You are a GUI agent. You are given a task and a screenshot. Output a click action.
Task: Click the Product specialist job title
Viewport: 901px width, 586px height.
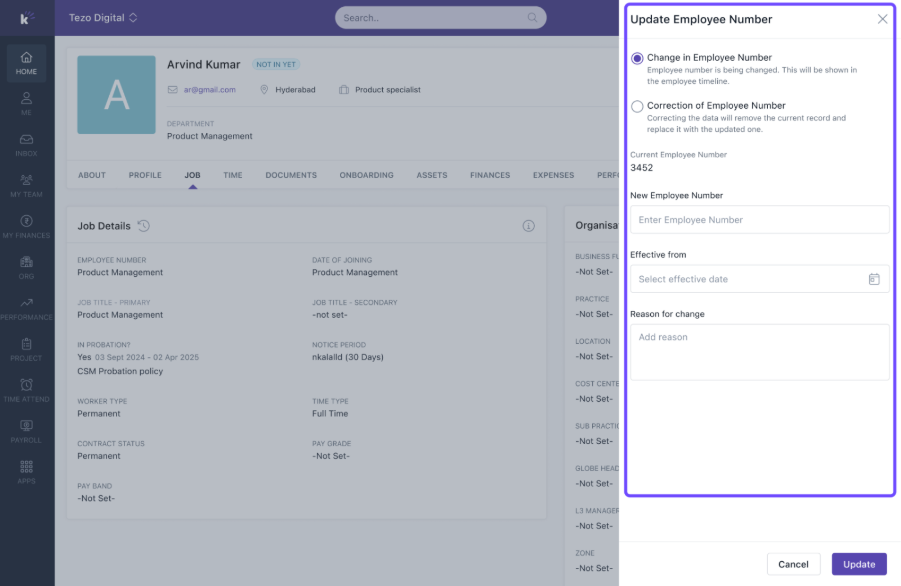coord(388,90)
